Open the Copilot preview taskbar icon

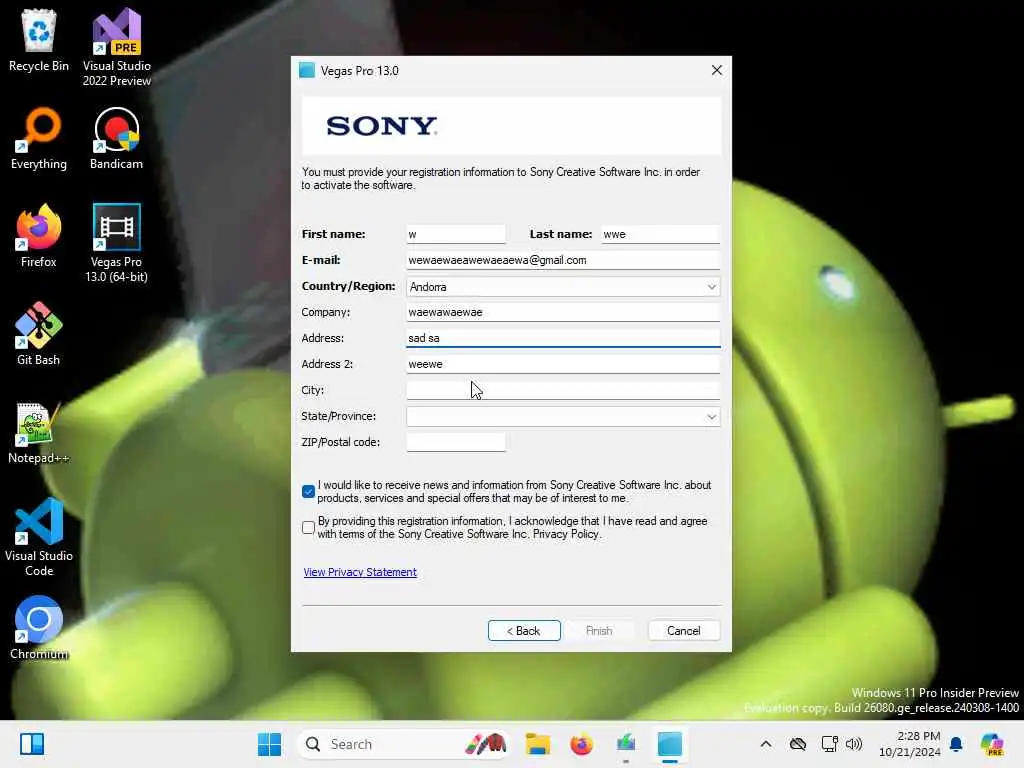992,744
